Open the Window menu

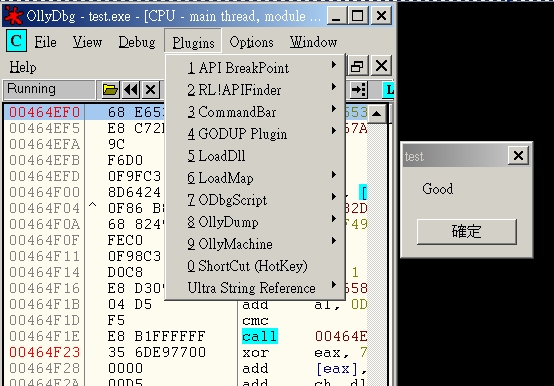(x=313, y=42)
